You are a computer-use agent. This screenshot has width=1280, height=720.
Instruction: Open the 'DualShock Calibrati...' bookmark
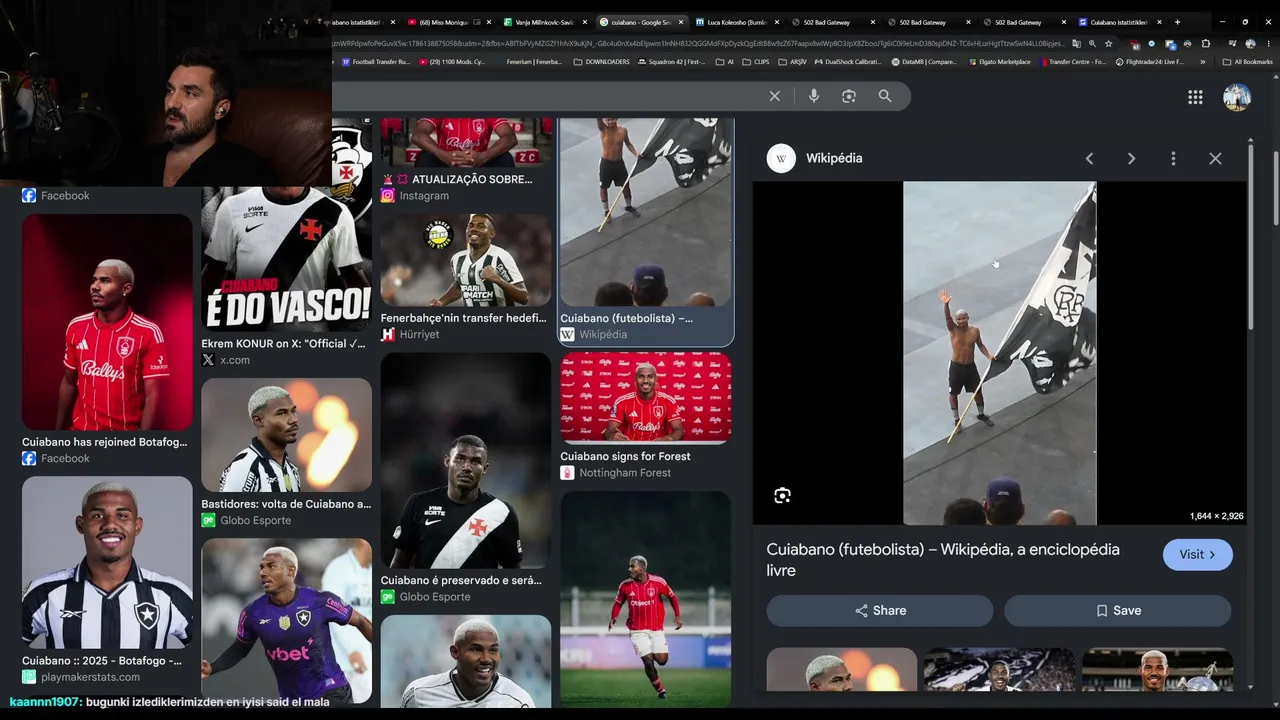(849, 62)
